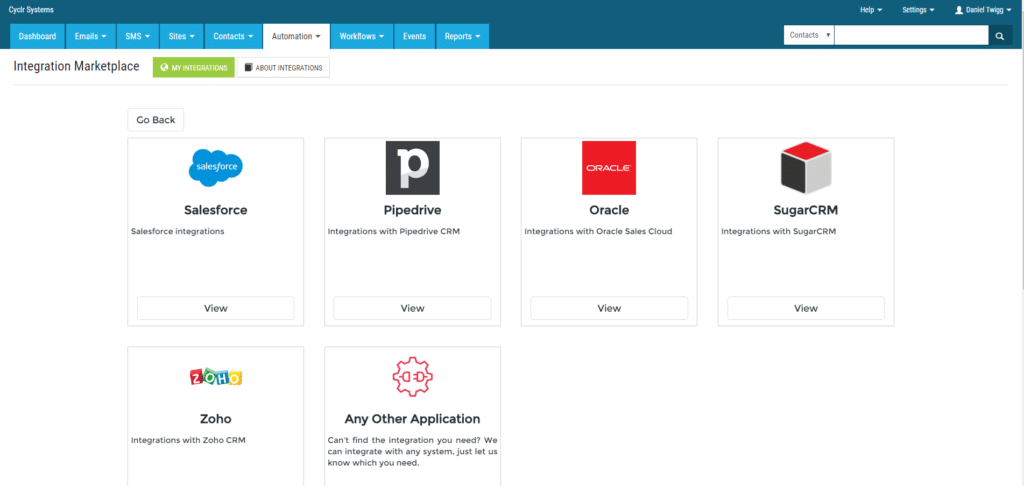Open the SMS dropdown menu

click(138, 37)
